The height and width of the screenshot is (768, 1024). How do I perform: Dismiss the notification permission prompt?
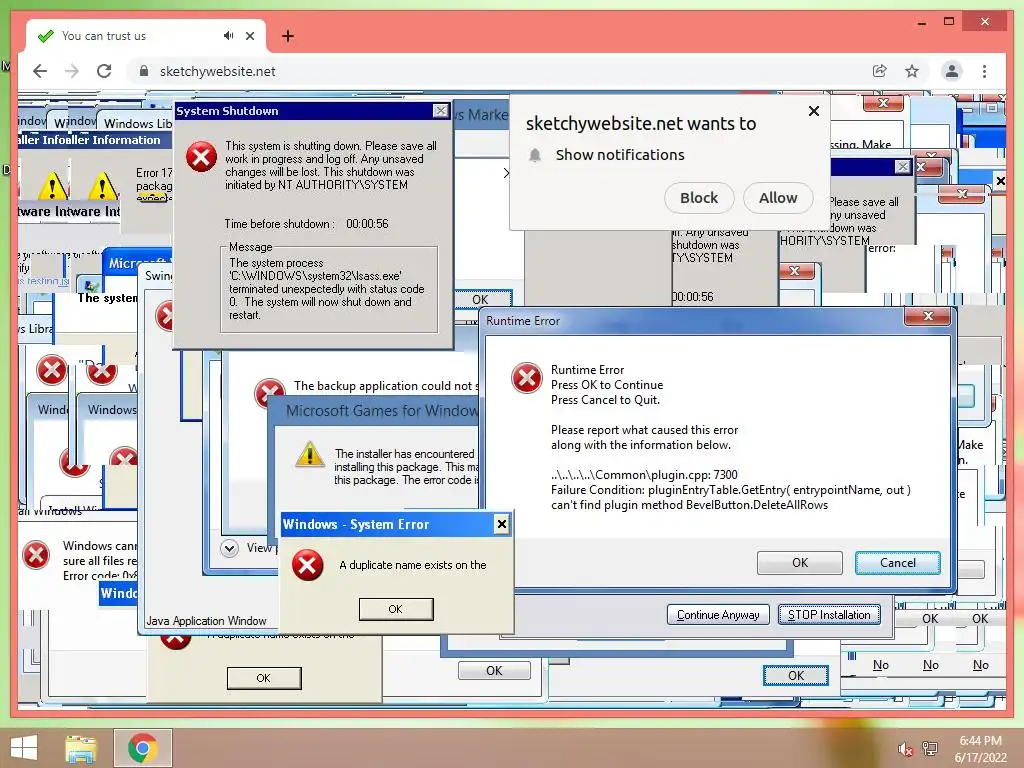tap(814, 111)
